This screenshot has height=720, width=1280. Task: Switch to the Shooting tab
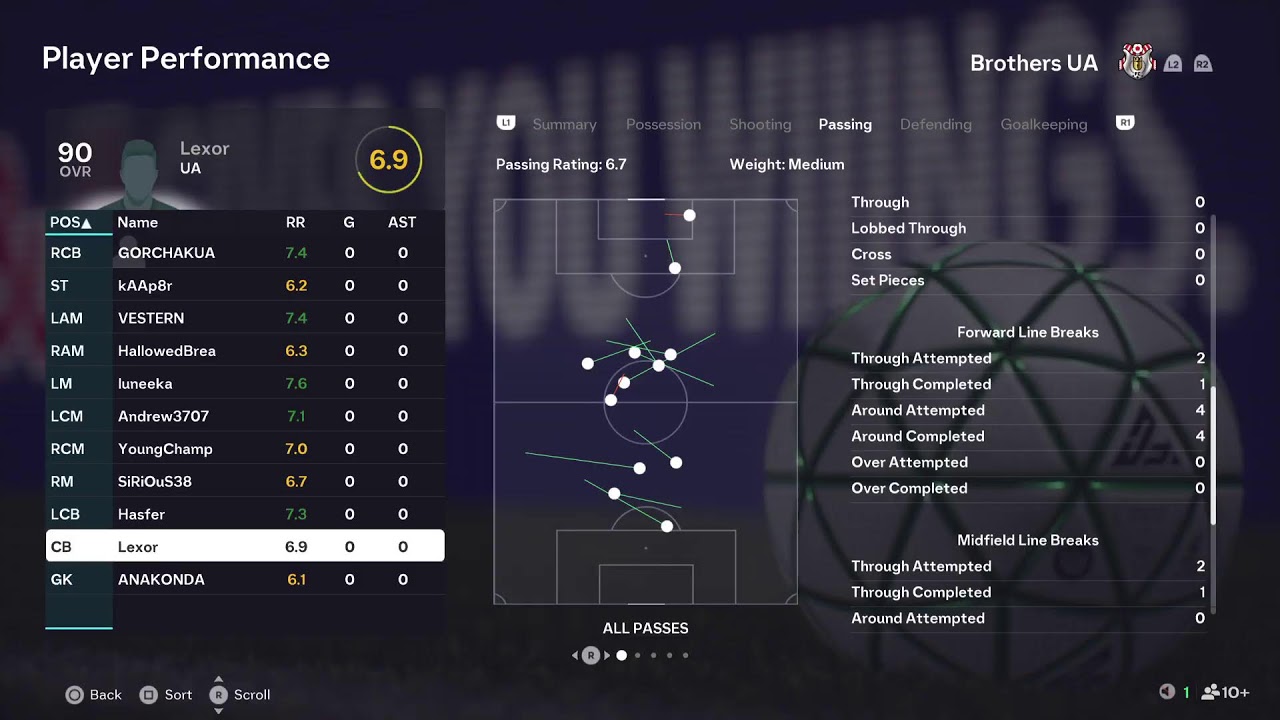click(760, 124)
